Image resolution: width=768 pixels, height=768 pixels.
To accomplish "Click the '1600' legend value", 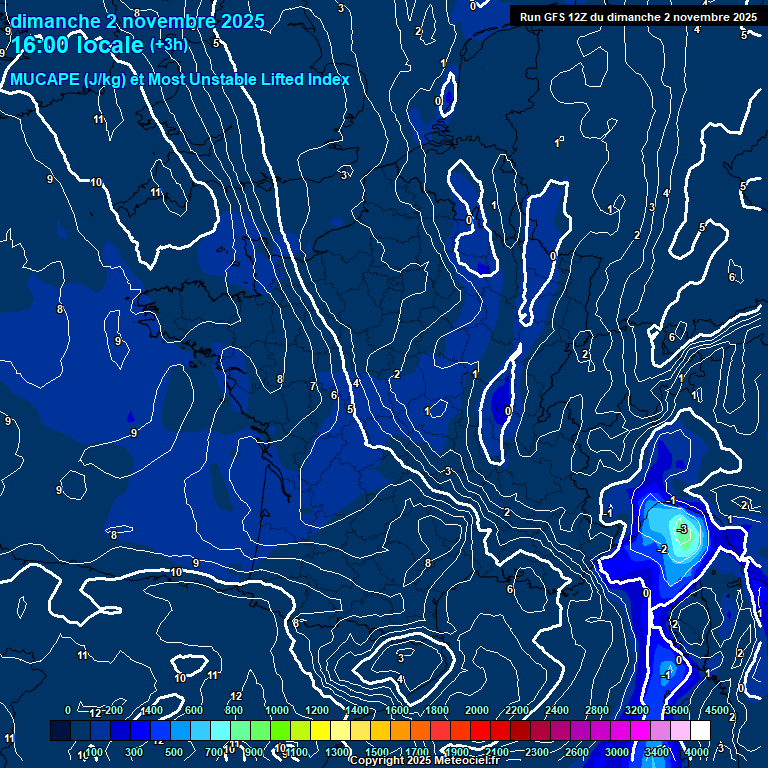I will (x=397, y=710).
